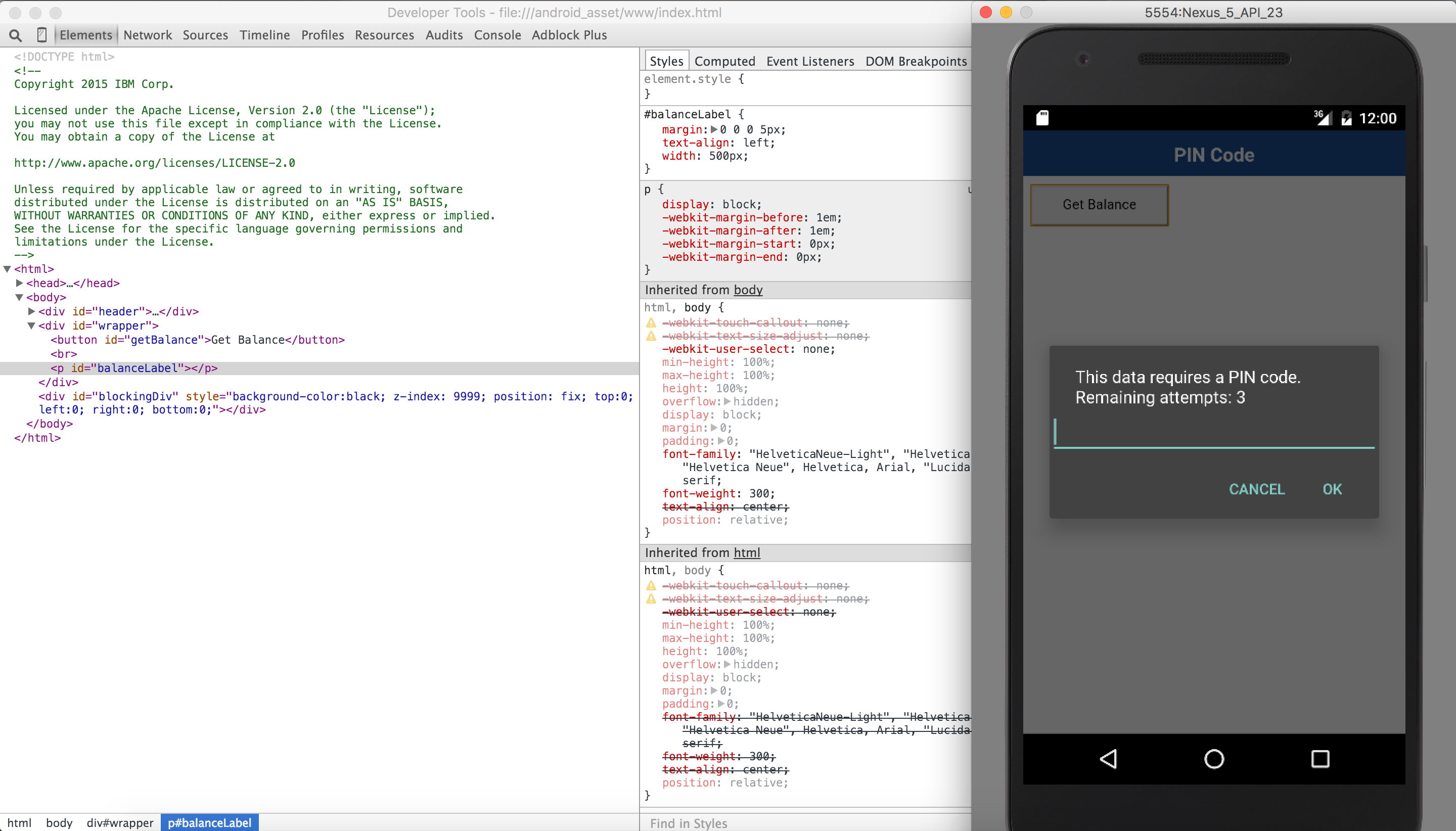The height and width of the screenshot is (831, 1456).
Task: Click the Profiles panel icon
Action: [322, 35]
